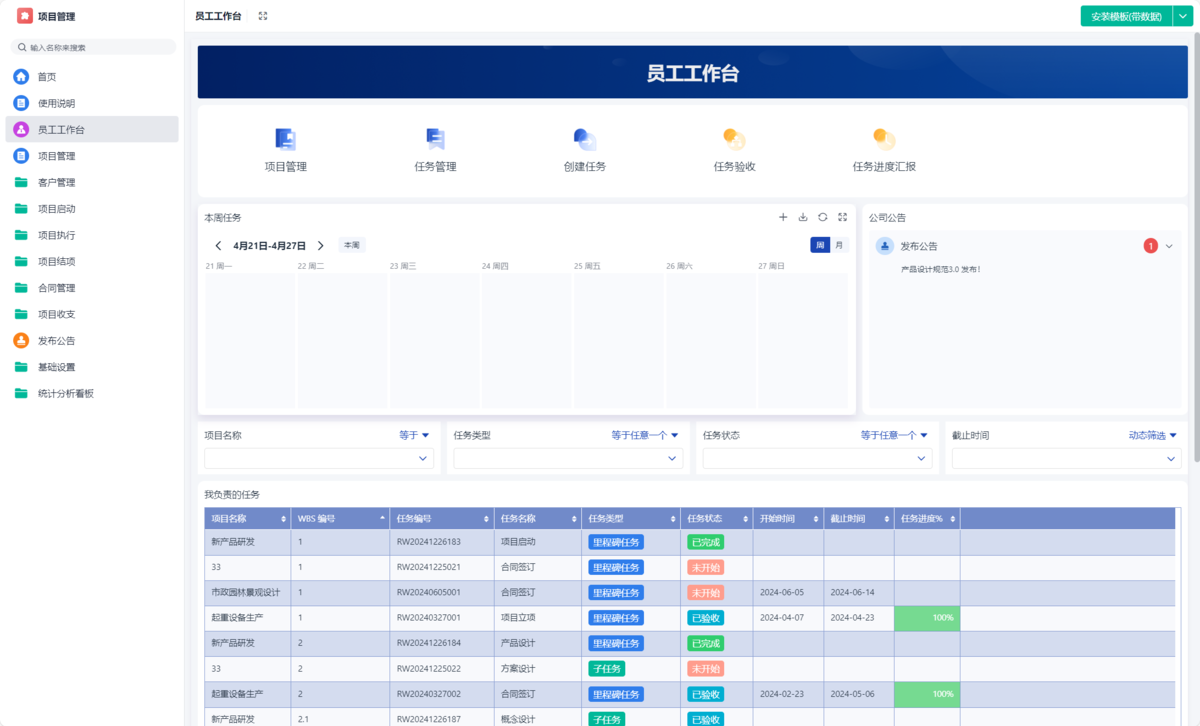Switch the calendar to 月 view

838,244
